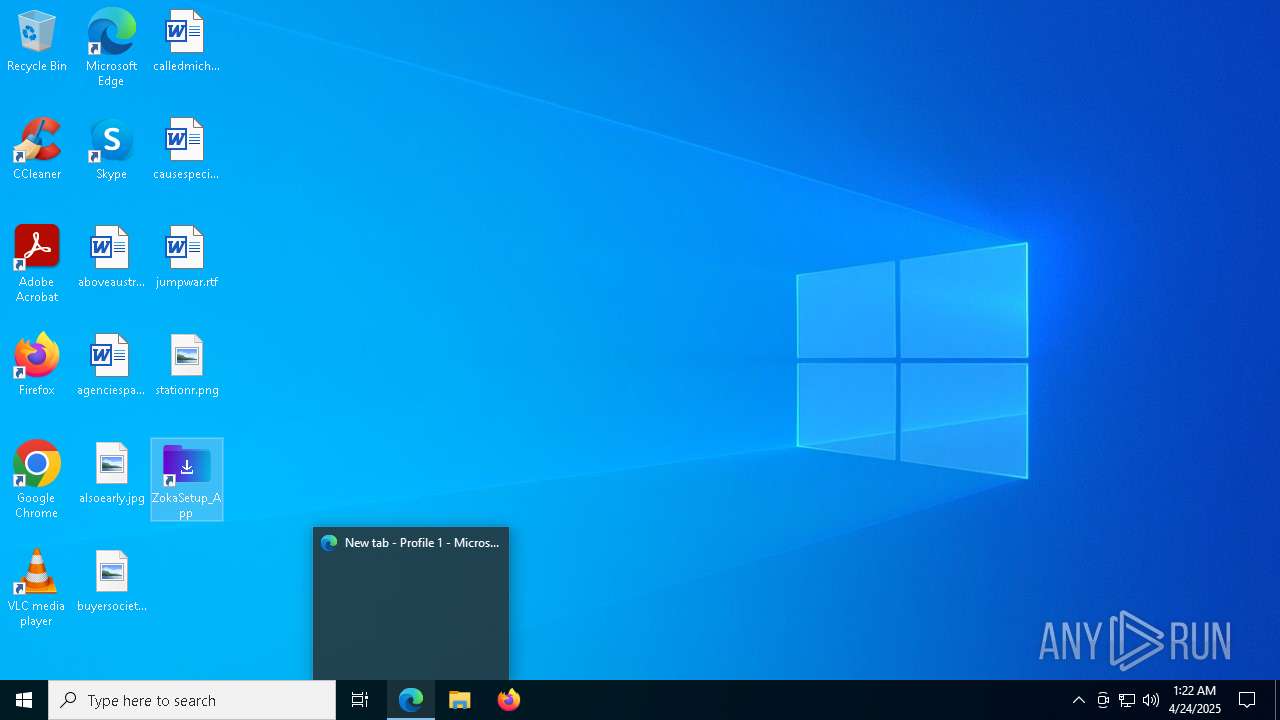Select the agenciespa... Word document icon
1280x720 pixels.
coord(111,366)
